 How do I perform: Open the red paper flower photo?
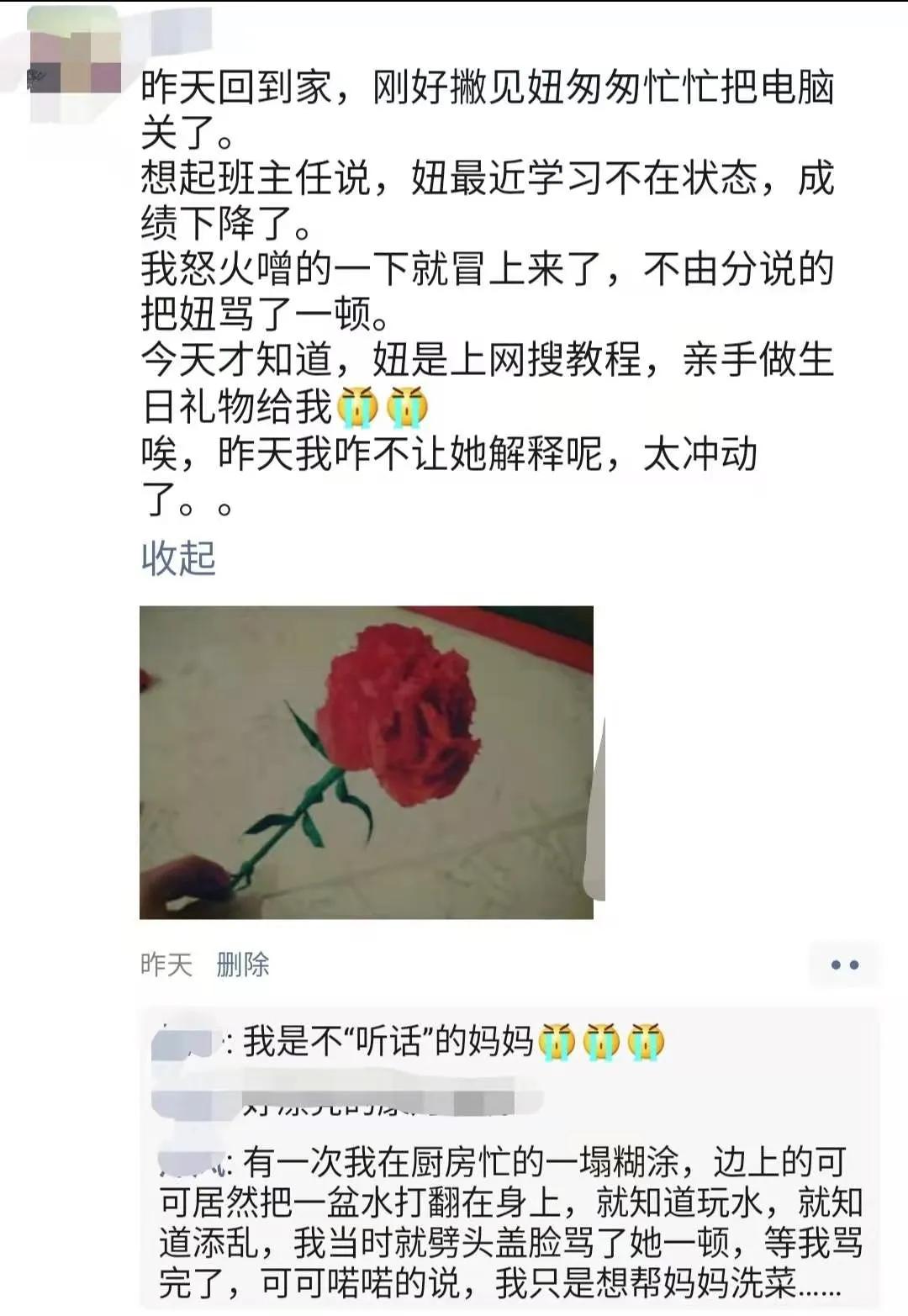pyautogui.click(x=367, y=762)
